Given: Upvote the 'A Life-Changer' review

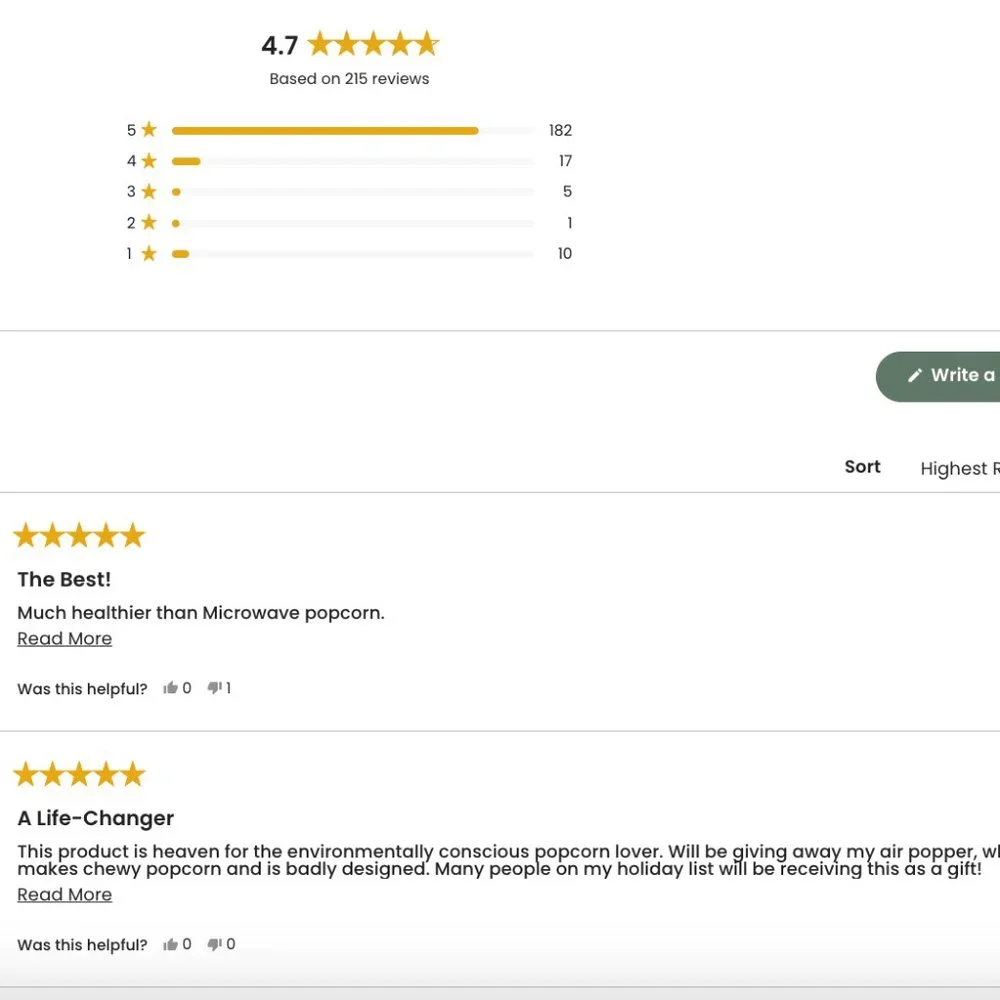Looking at the screenshot, I should 170,944.
